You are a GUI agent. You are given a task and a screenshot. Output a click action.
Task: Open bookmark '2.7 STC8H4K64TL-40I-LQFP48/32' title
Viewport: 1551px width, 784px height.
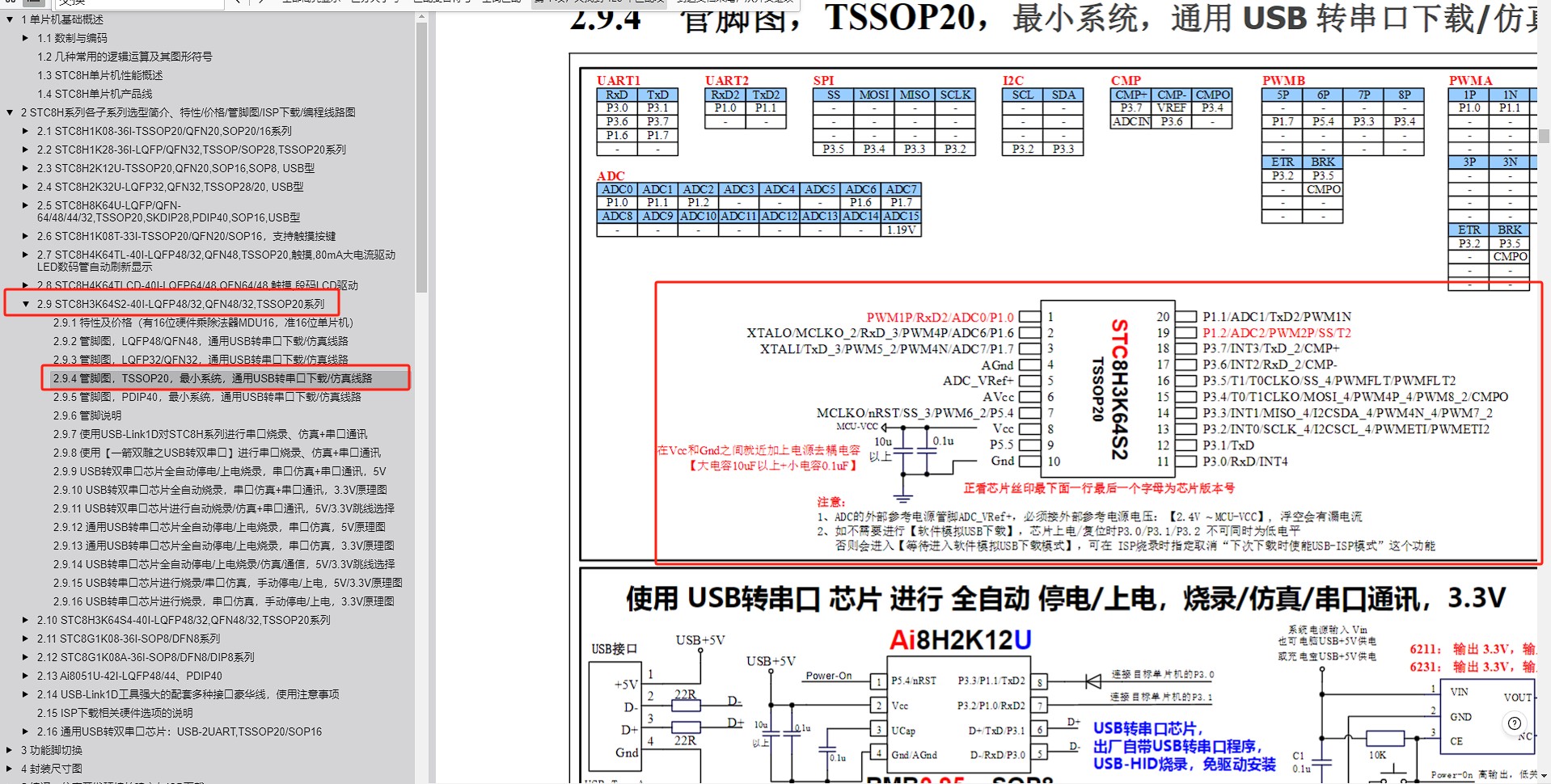pyautogui.click(x=216, y=260)
